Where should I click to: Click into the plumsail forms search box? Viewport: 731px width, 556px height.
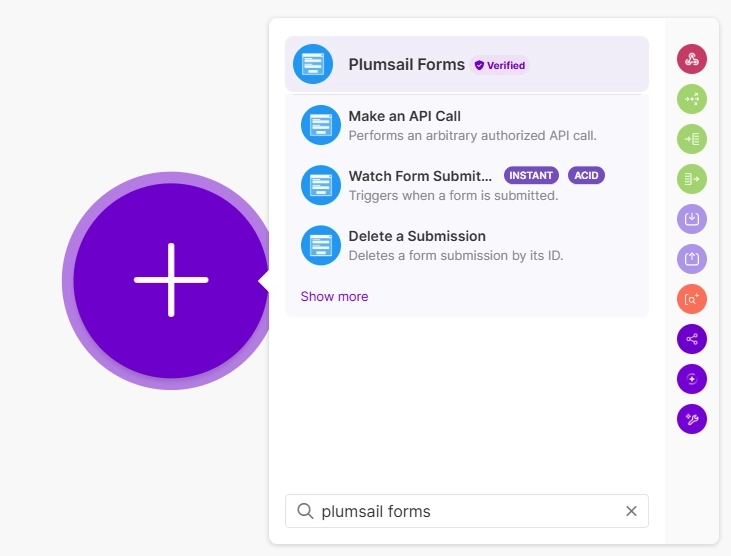point(460,511)
